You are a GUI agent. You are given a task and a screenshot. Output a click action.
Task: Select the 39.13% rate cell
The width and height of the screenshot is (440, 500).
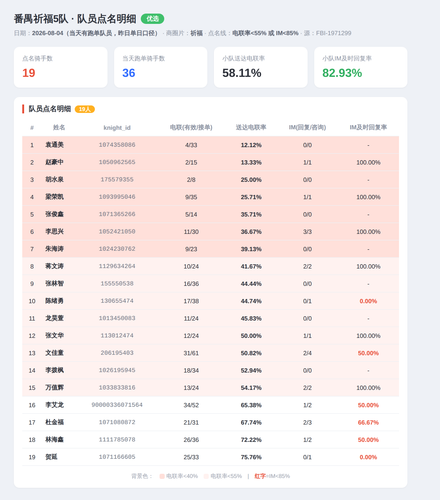pyautogui.click(x=251, y=249)
